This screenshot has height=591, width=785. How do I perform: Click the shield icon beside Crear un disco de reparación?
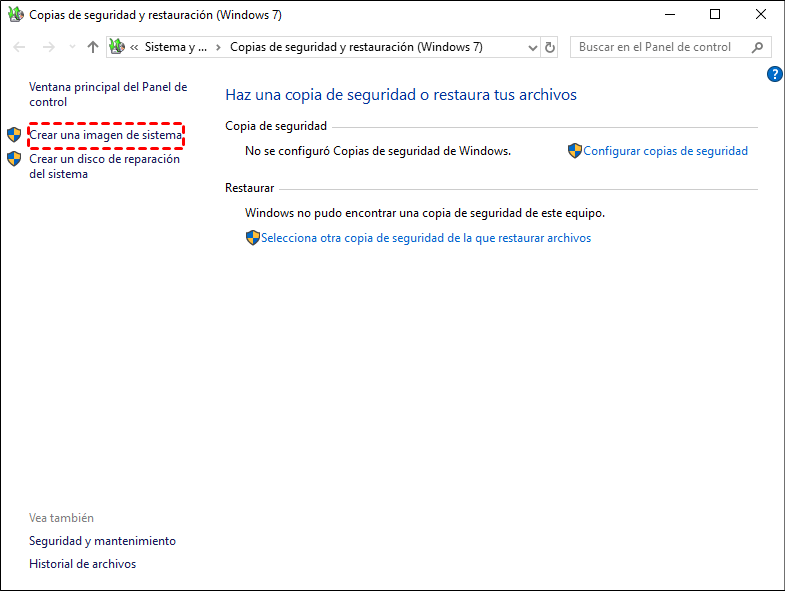pyautogui.click(x=14, y=159)
